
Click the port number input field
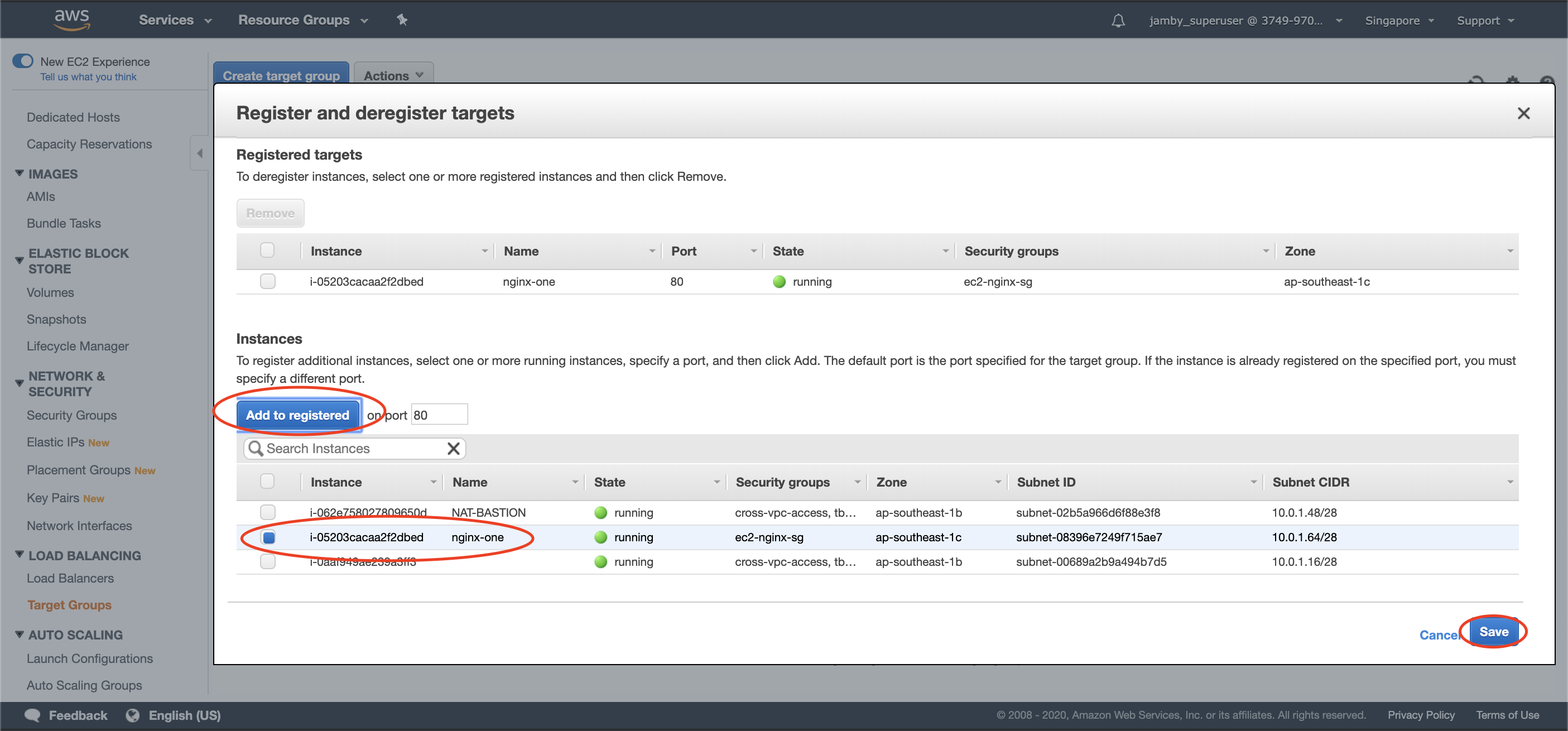(439, 415)
